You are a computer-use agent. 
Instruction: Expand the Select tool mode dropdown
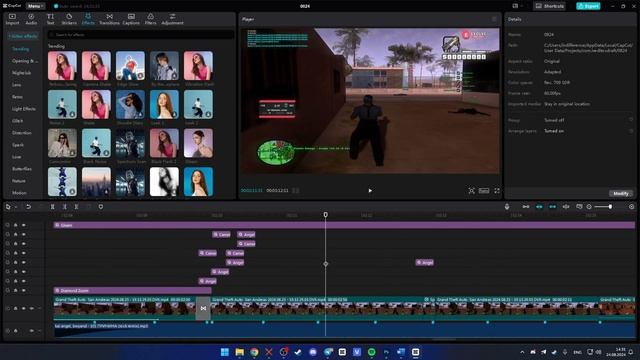(16, 207)
